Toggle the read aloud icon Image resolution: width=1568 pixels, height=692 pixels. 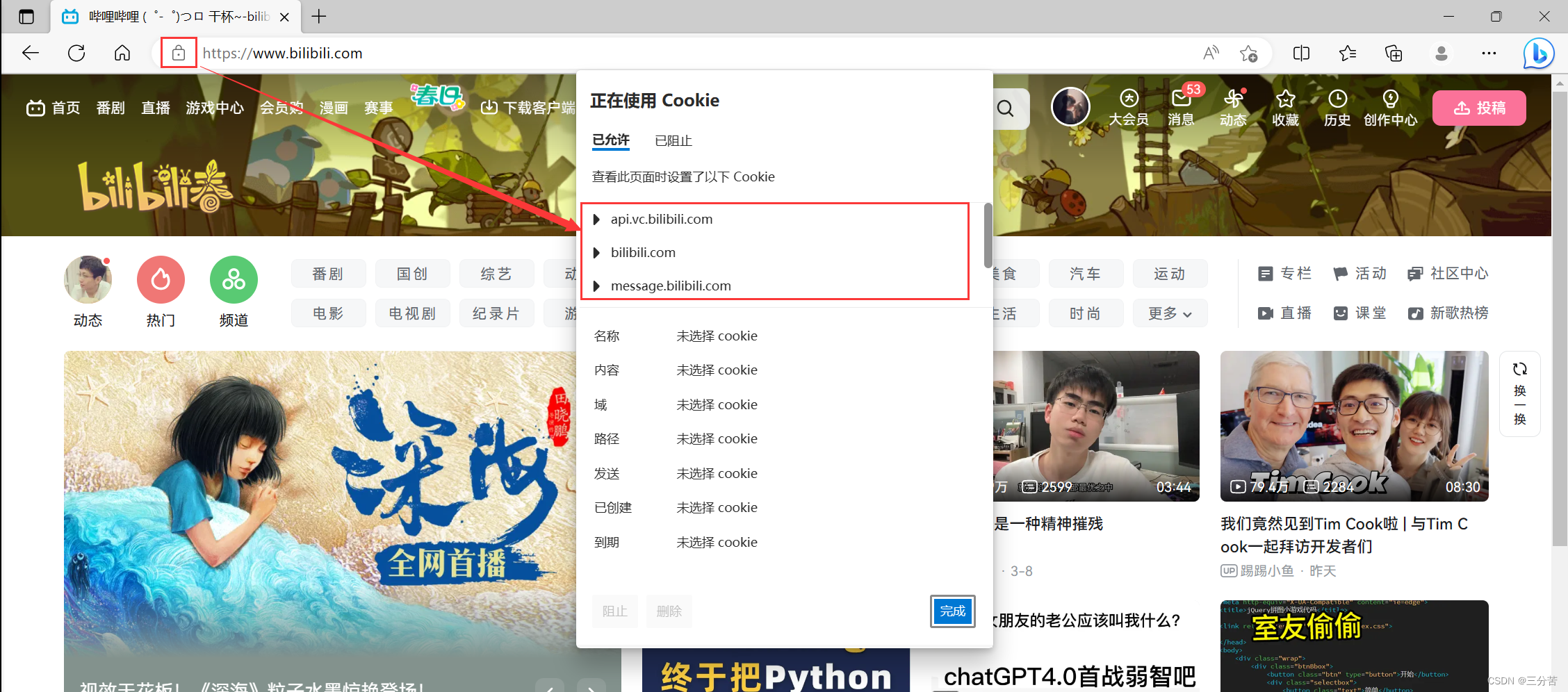pyautogui.click(x=1211, y=53)
